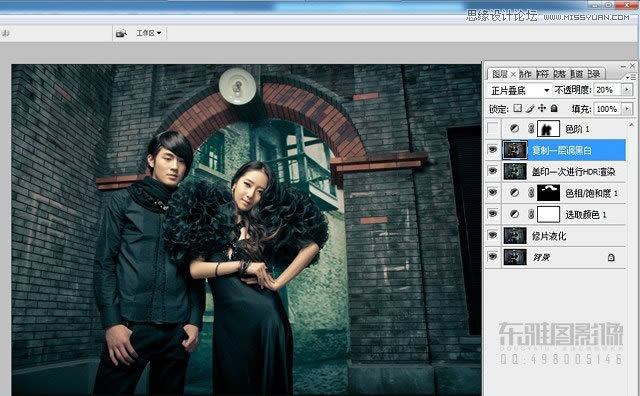Click the adjustment icon on 色相/饱和度 1 layer
Screen dimensions: 640x396
point(514,193)
